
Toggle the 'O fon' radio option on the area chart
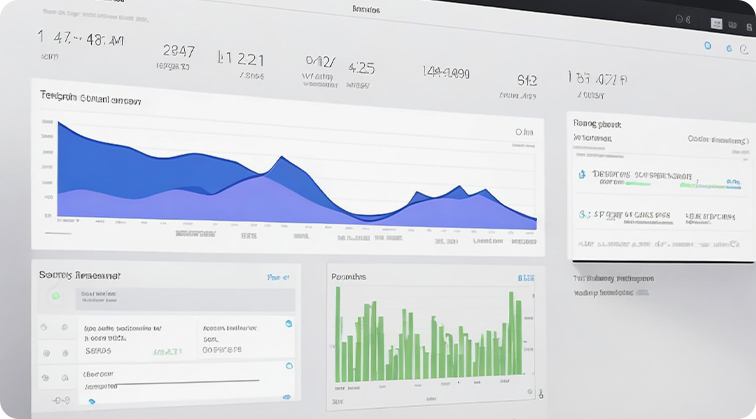[x=524, y=132]
